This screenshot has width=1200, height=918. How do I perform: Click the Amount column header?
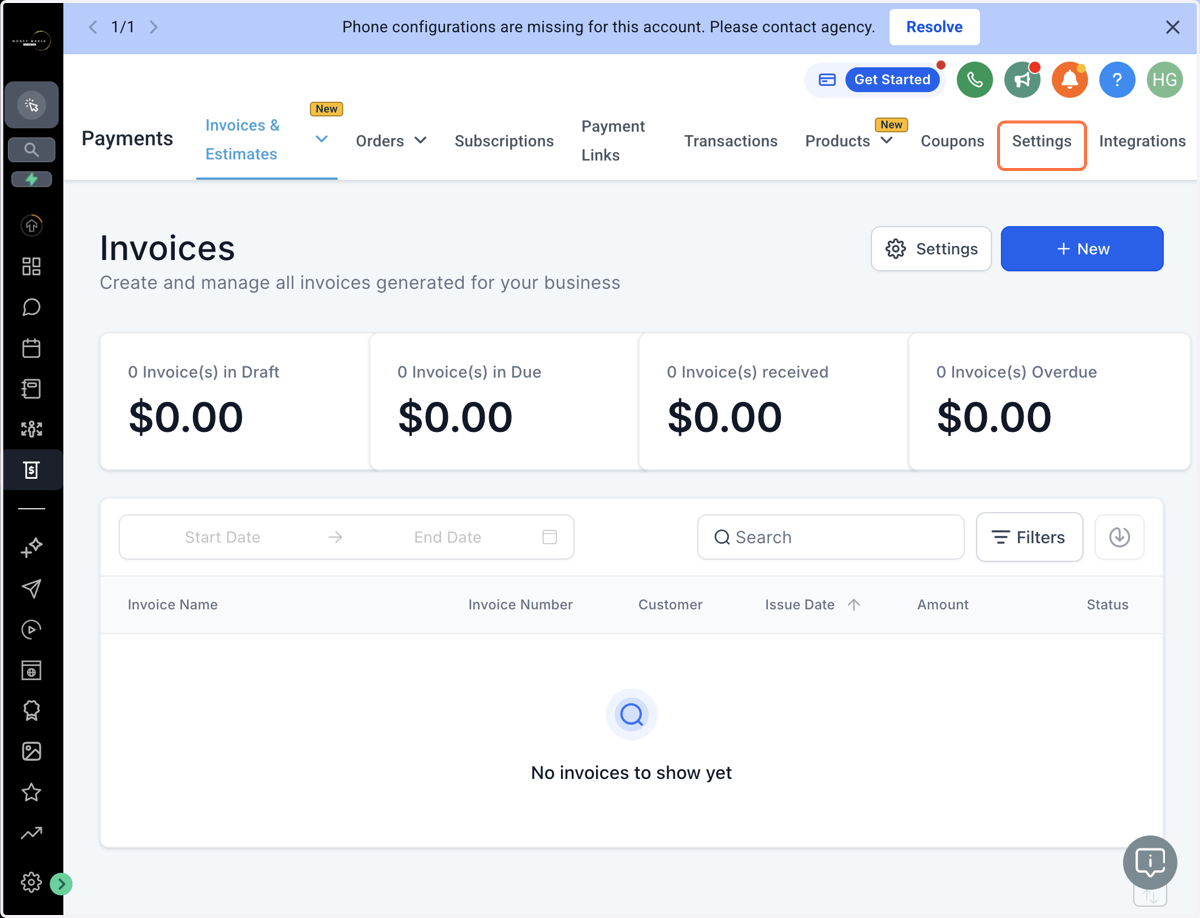943,605
